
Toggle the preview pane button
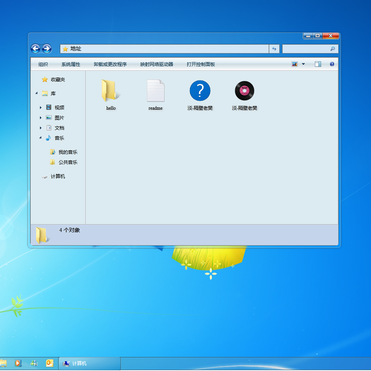coord(318,64)
